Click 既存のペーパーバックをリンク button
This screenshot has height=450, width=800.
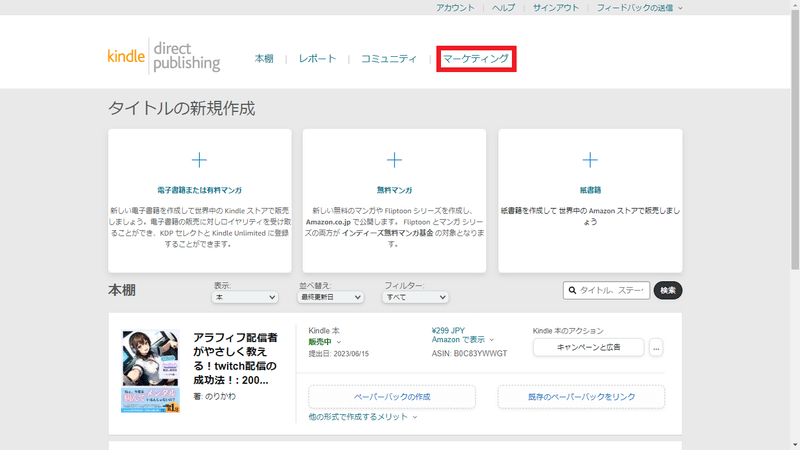[x=581, y=397]
